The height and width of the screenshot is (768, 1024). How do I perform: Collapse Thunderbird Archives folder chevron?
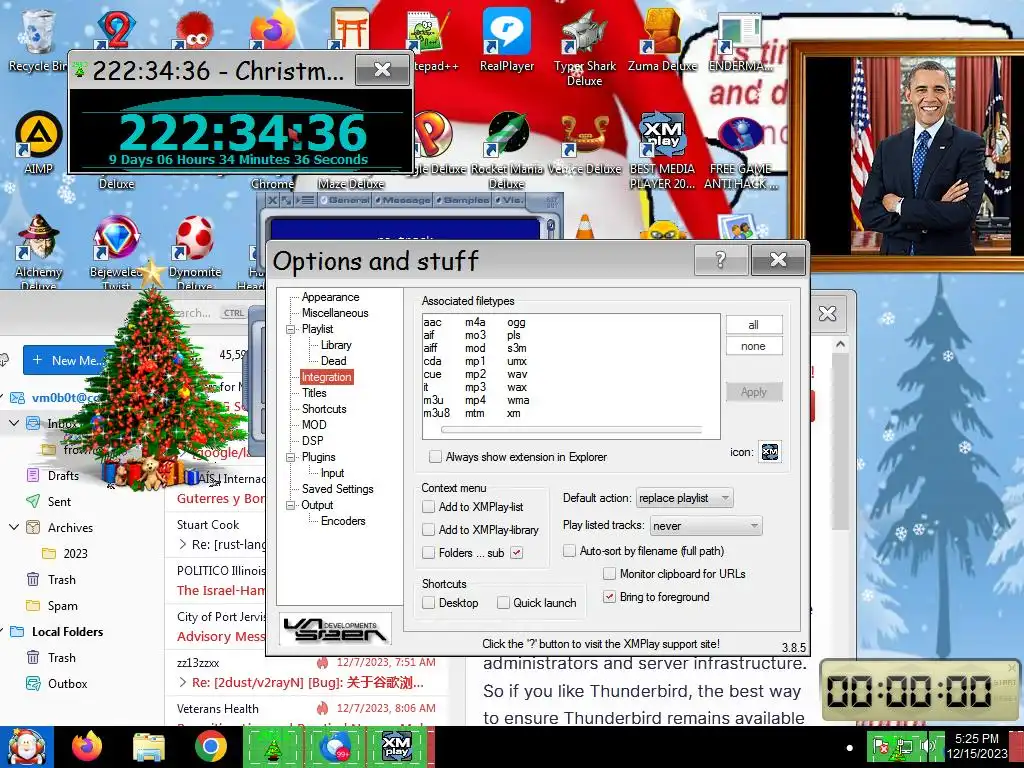coord(14,526)
